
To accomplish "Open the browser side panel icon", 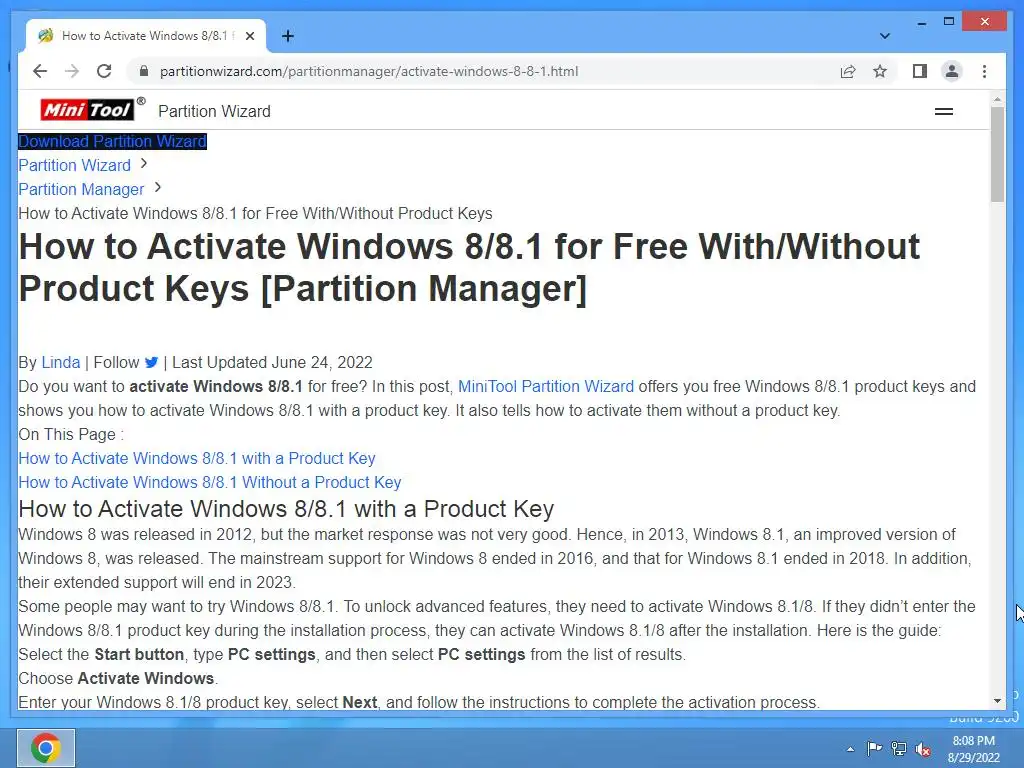I will 920,71.
